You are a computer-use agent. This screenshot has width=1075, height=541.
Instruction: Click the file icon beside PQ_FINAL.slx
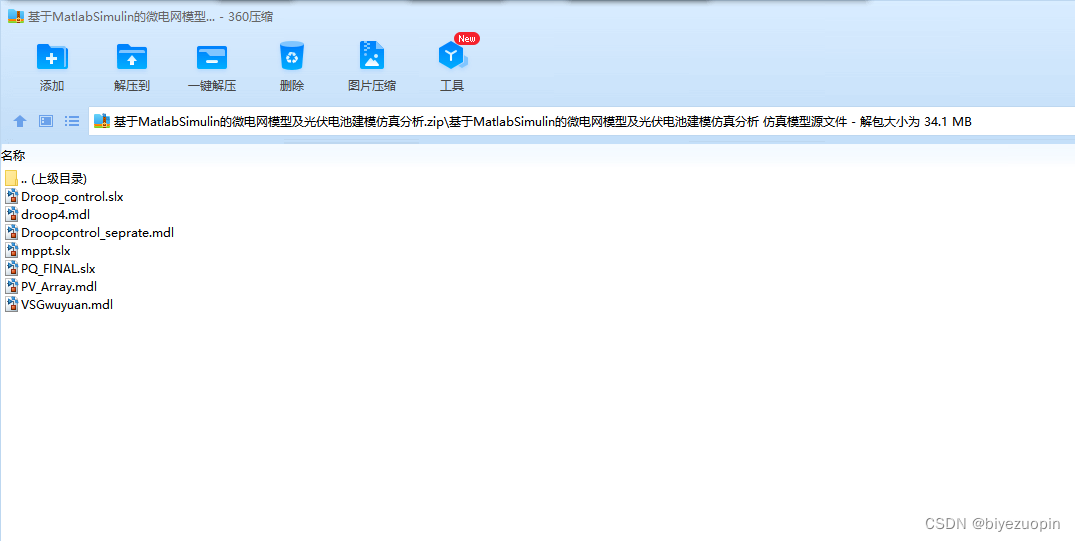tap(11, 269)
